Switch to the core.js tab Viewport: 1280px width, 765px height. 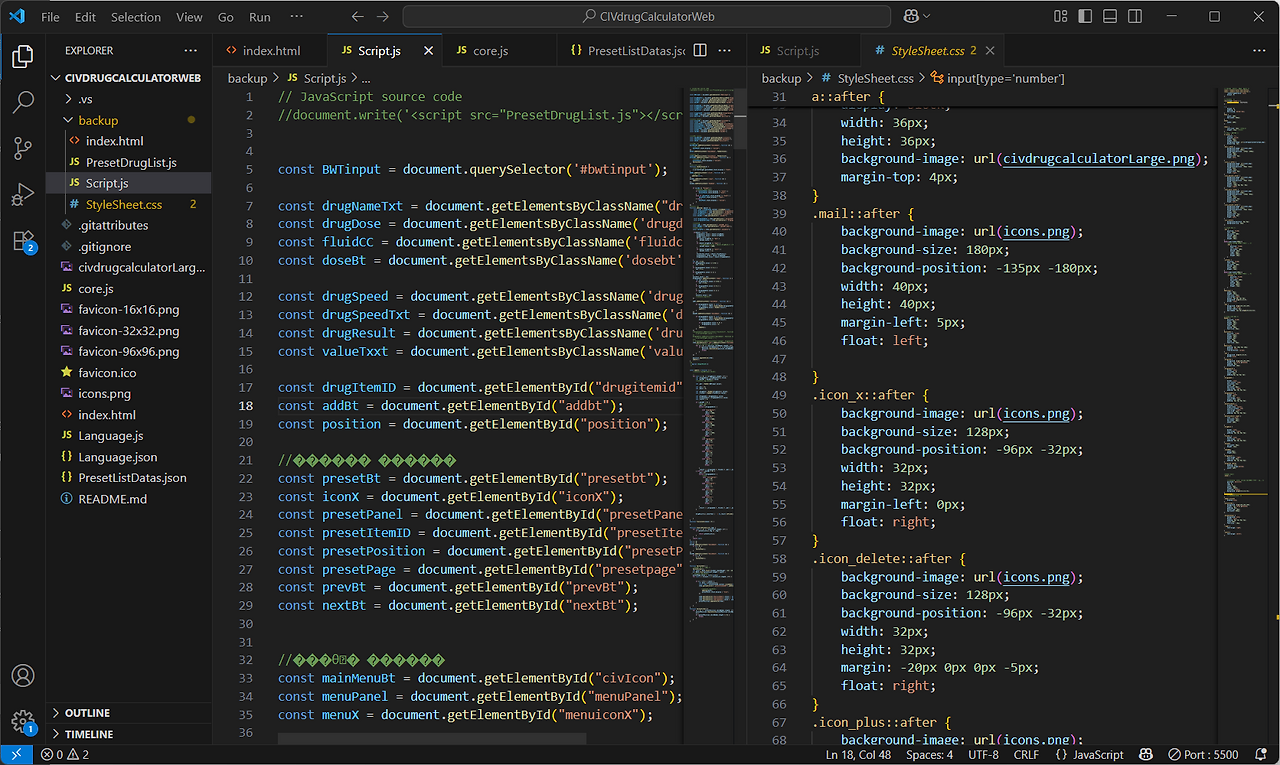490,50
